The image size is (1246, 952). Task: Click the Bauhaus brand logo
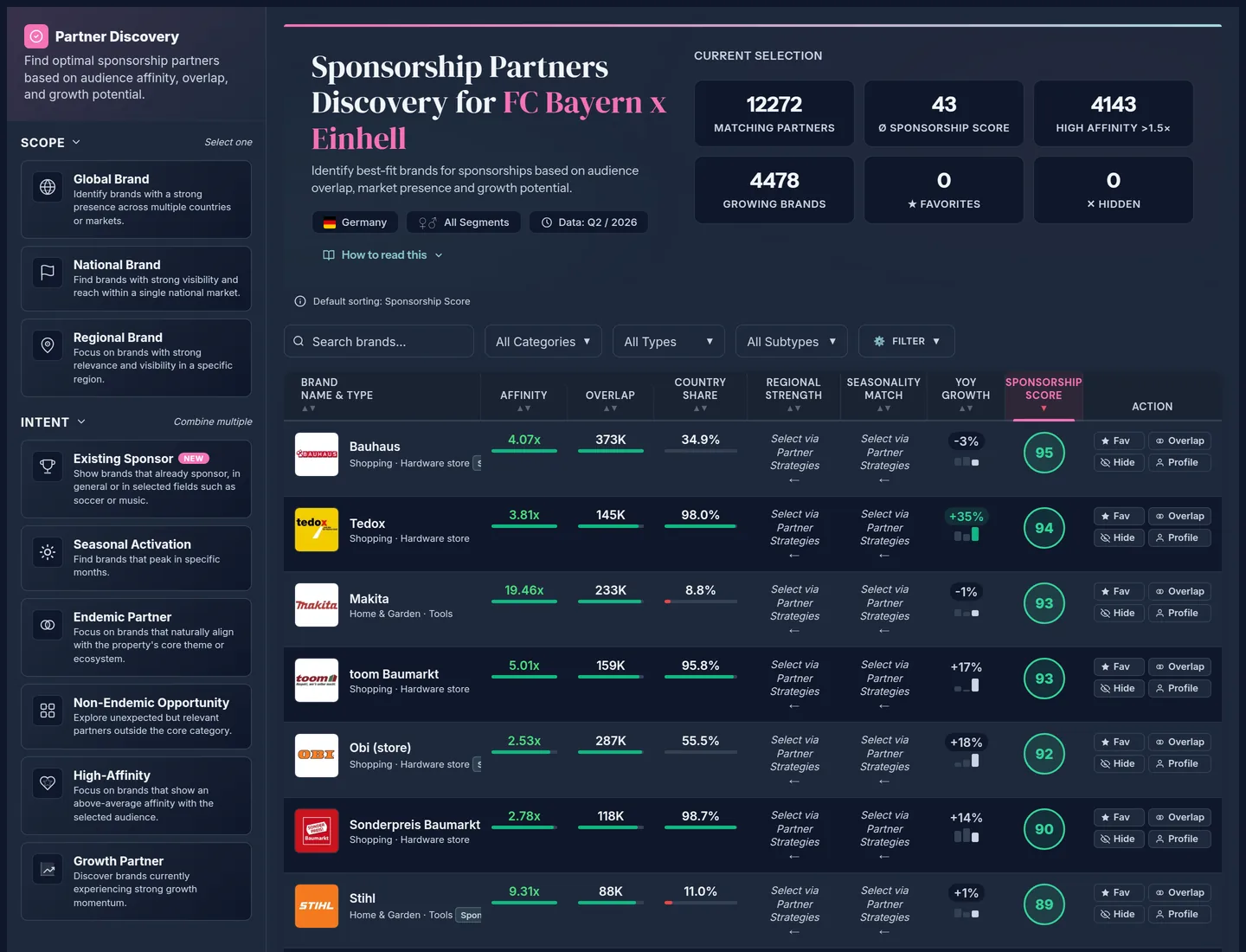pyautogui.click(x=317, y=454)
